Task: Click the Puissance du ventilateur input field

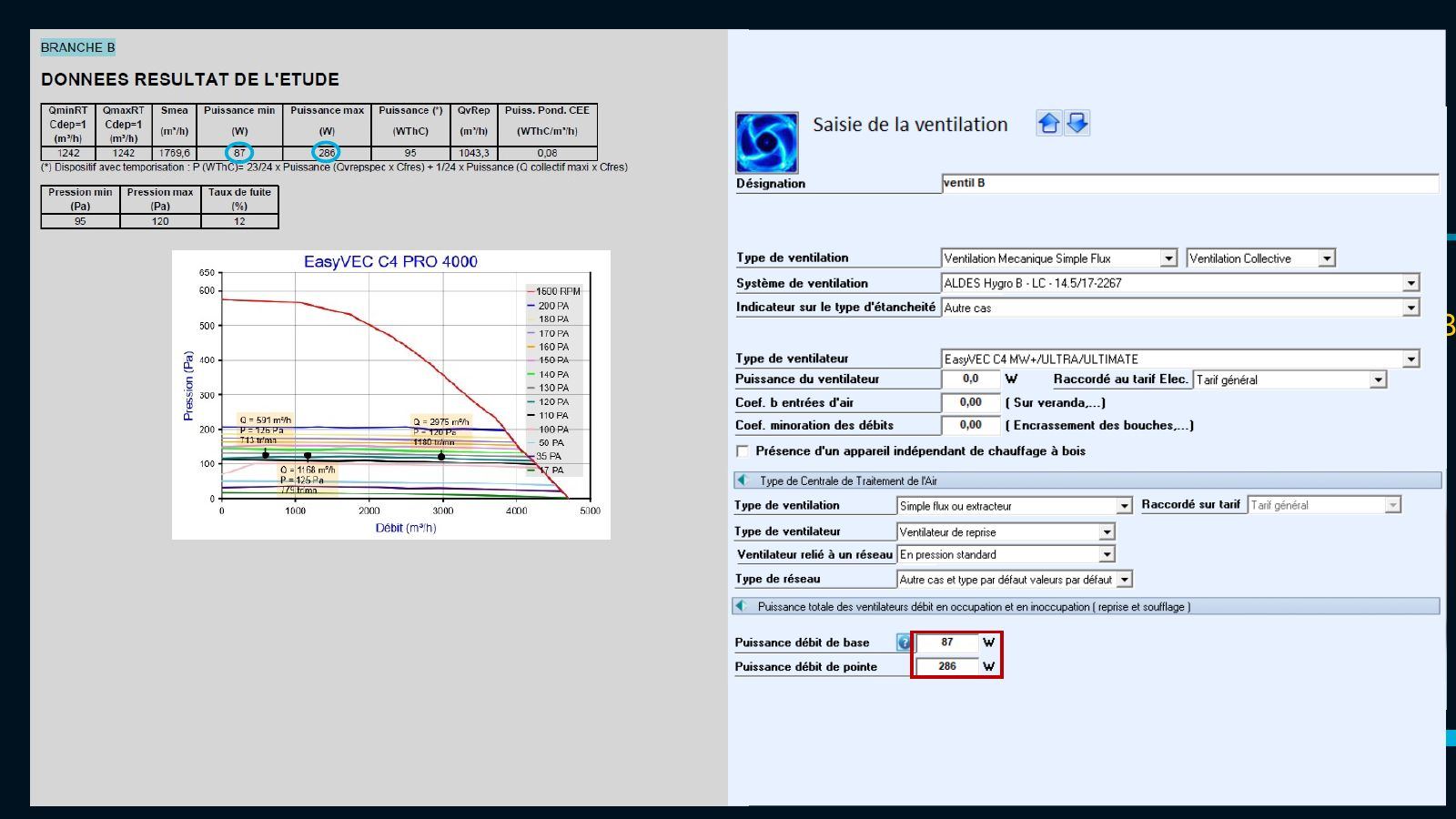Action: 970,379
